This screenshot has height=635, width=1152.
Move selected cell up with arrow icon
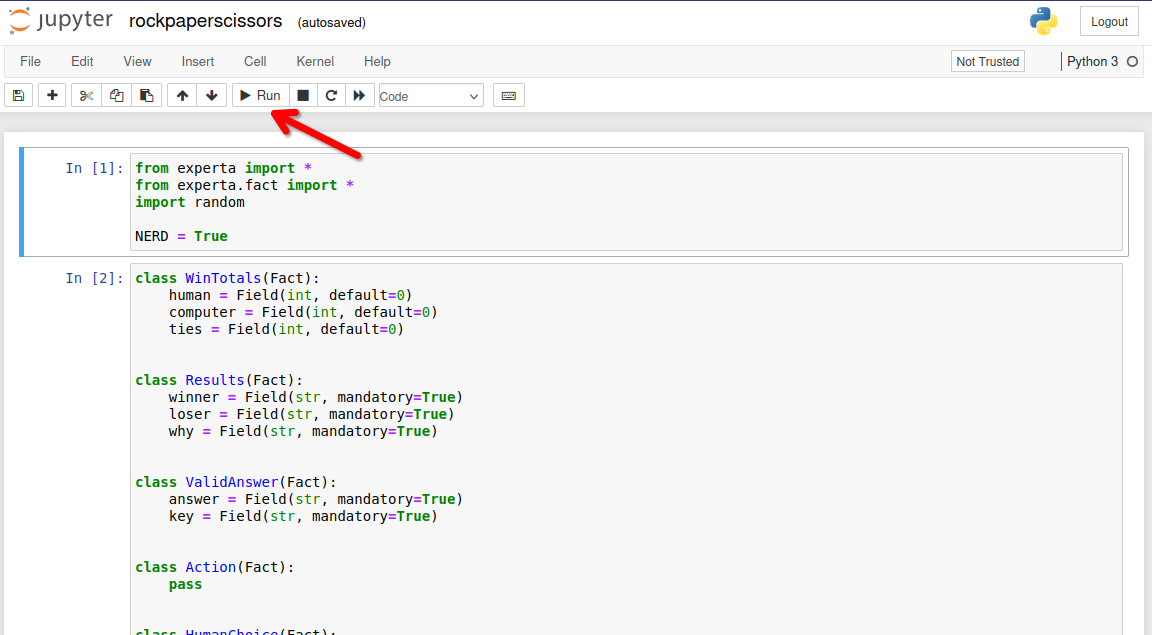tap(182, 96)
